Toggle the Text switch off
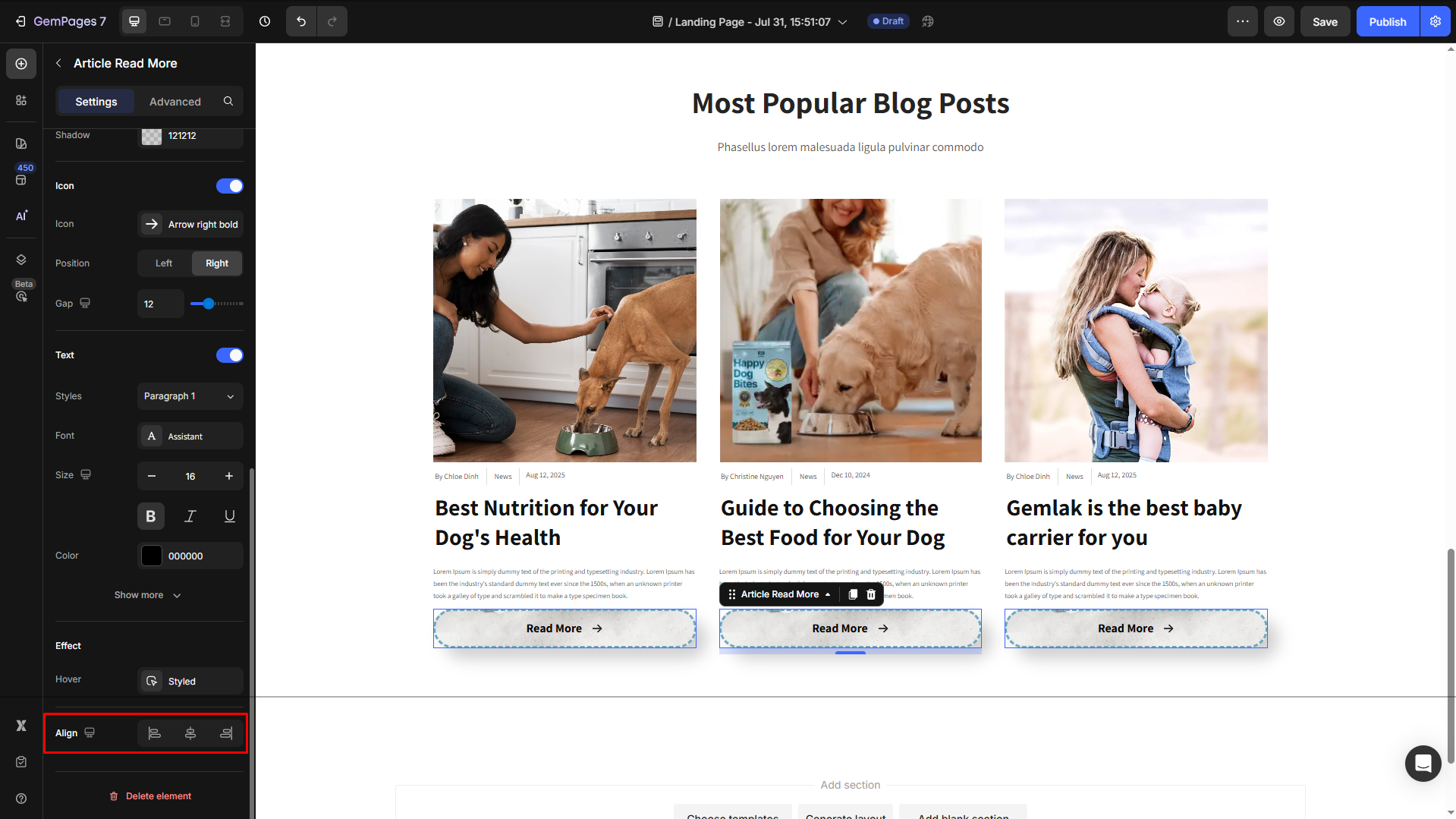This screenshot has width=1456, height=819. pyautogui.click(x=229, y=355)
